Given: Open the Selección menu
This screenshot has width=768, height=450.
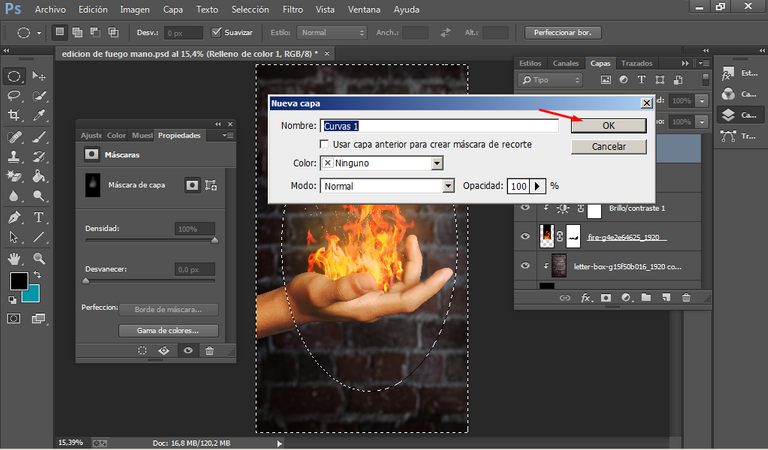Looking at the screenshot, I should [x=250, y=9].
